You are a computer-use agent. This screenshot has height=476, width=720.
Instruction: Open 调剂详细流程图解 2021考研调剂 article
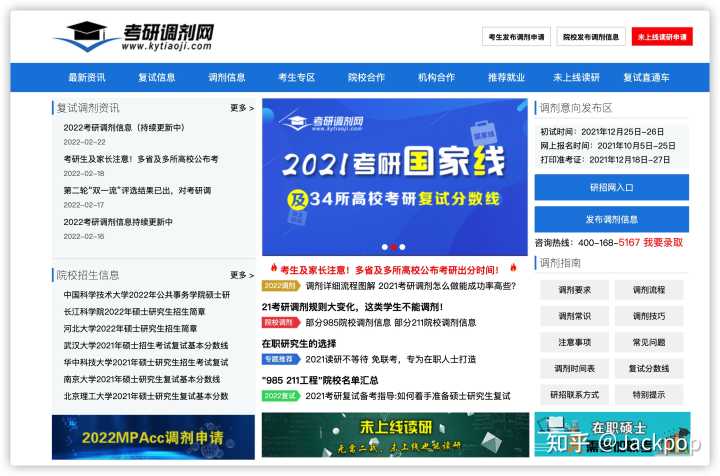pos(411,286)
